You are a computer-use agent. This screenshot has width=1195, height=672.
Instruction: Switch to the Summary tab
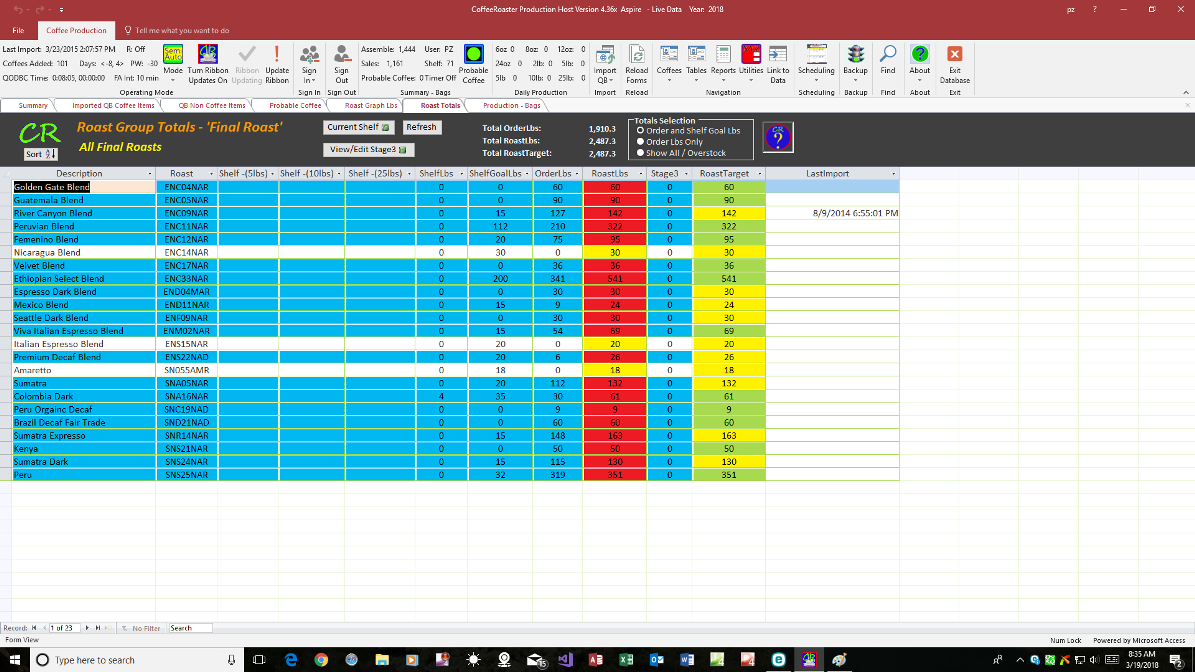[x=33, y=106]
